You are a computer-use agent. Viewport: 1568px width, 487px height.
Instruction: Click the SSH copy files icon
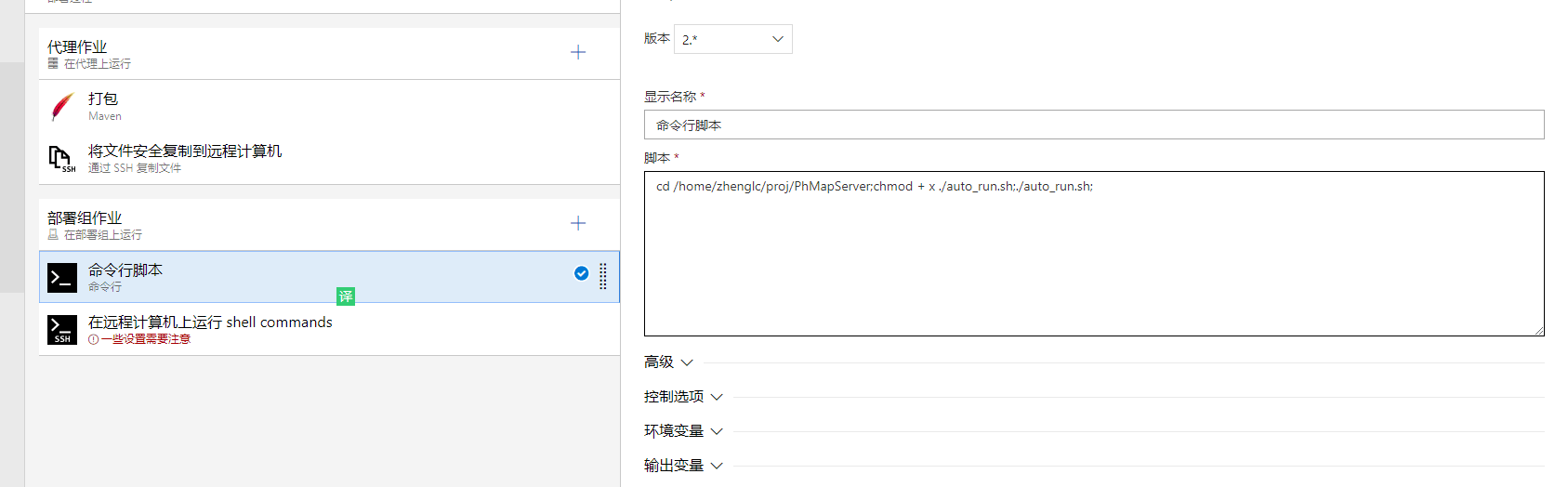(61, 158)
